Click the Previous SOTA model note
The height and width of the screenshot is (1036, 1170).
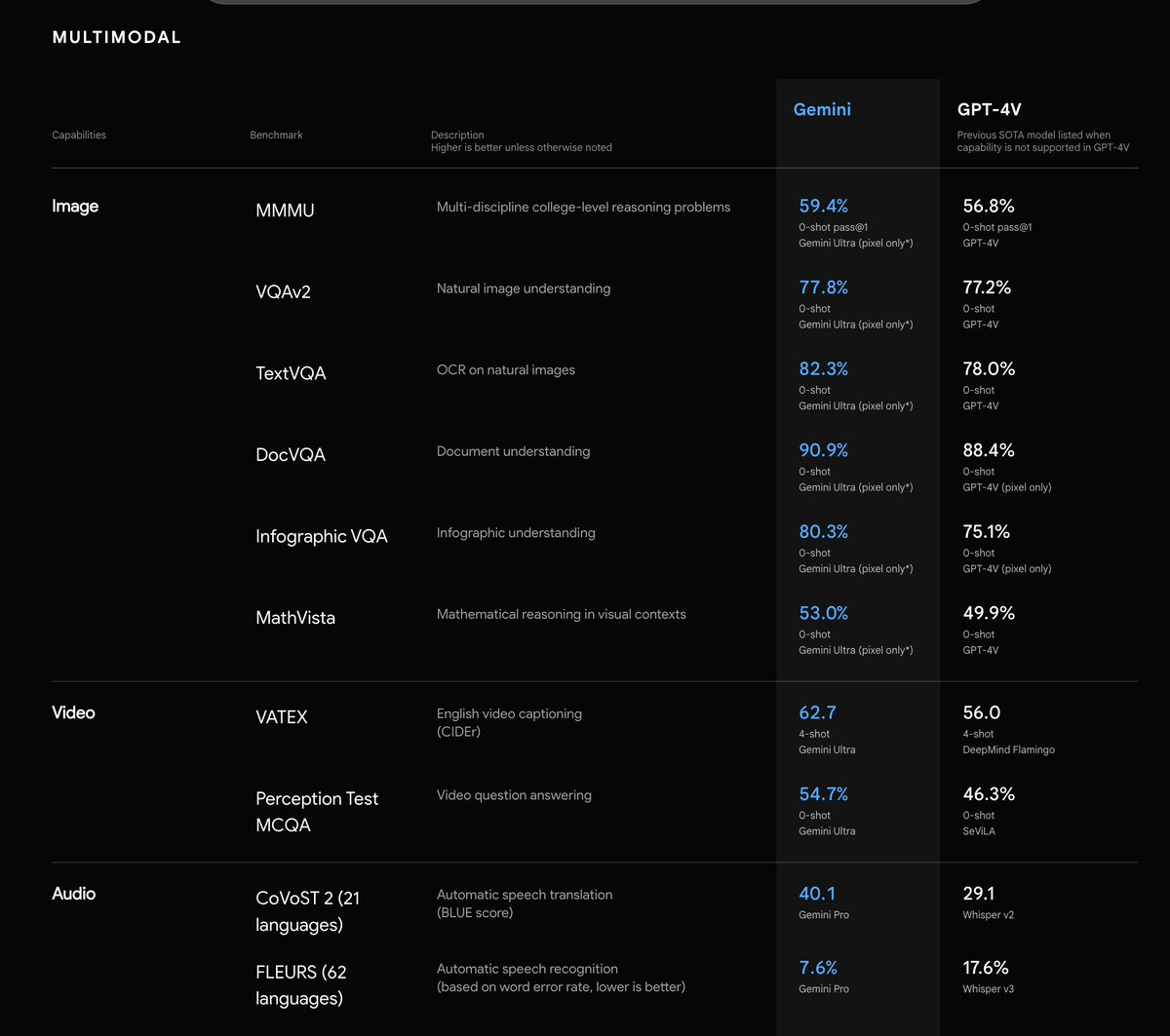click(x=1043, y=141)
